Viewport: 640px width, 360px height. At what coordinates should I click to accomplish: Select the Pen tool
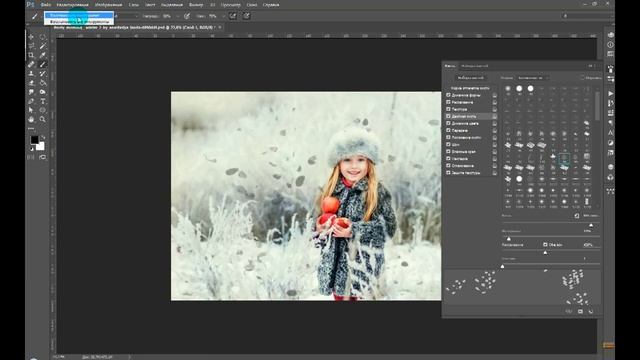31,101
